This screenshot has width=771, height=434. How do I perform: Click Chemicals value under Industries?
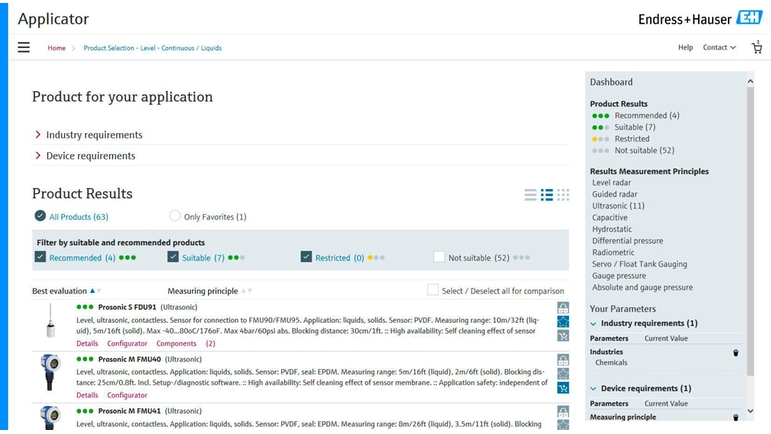611,363
